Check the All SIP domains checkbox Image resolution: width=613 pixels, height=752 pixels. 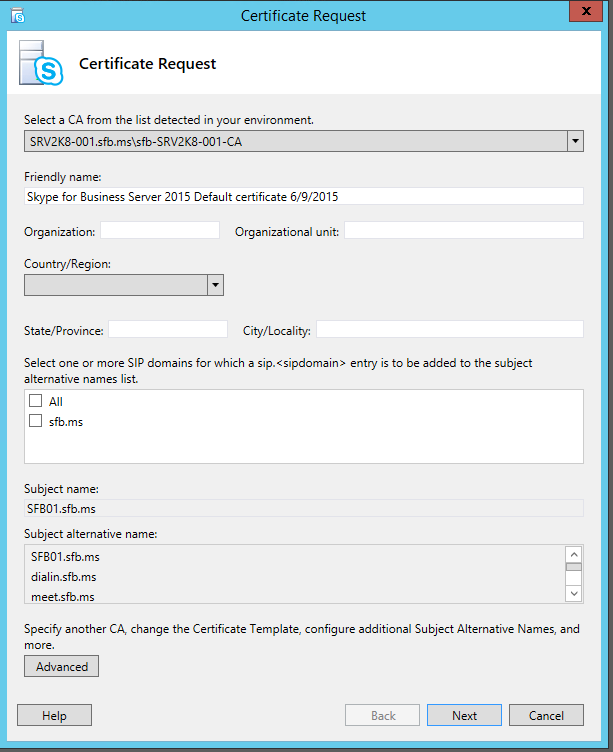pos(36,401)
